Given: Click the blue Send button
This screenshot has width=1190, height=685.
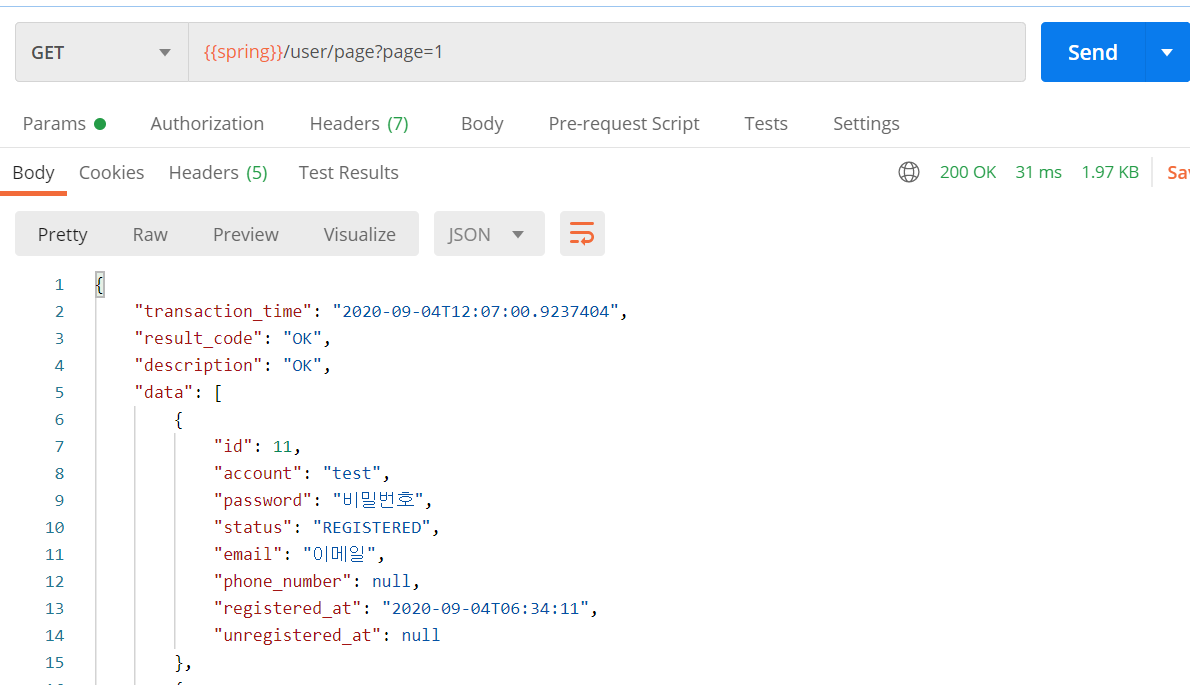Looking at the screenshot, I should tap(1093, 52).
